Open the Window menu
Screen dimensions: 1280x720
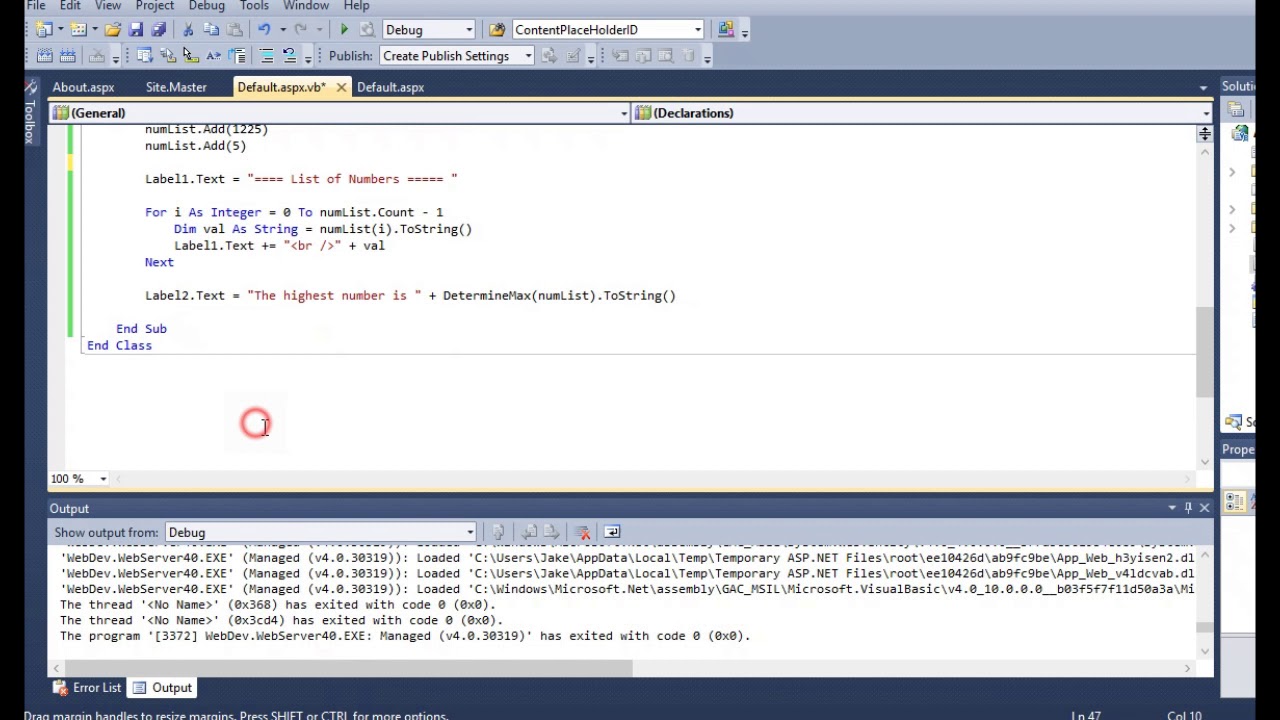(x=306, y=6)
